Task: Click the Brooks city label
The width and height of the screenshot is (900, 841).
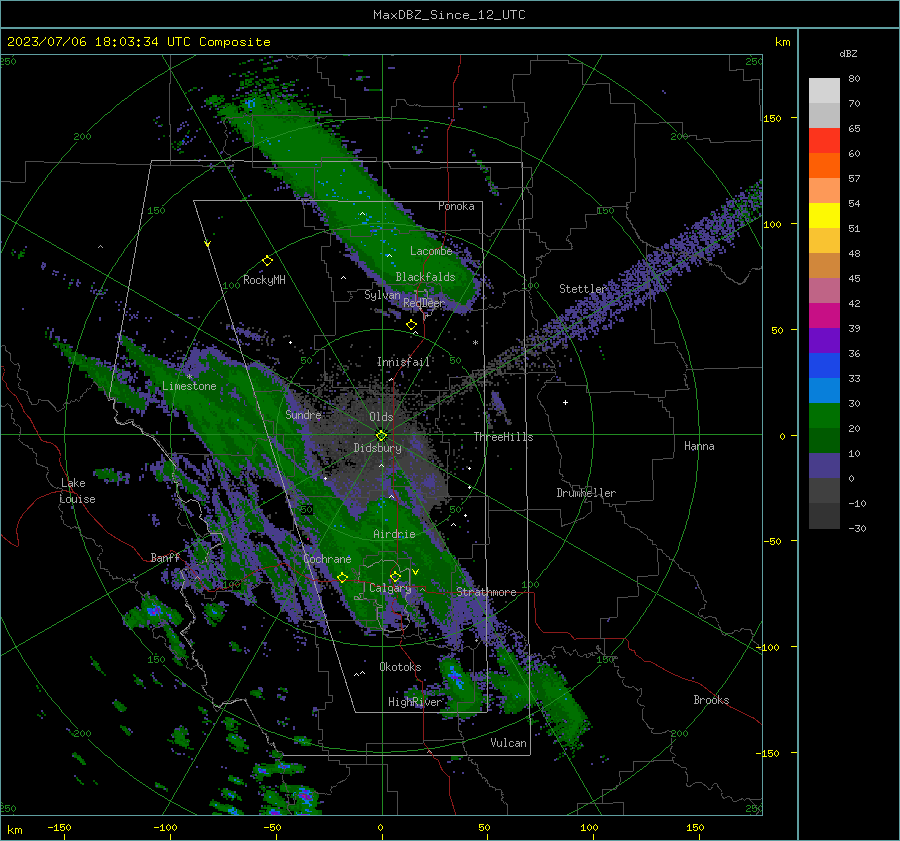Action: tap(711, 700)
